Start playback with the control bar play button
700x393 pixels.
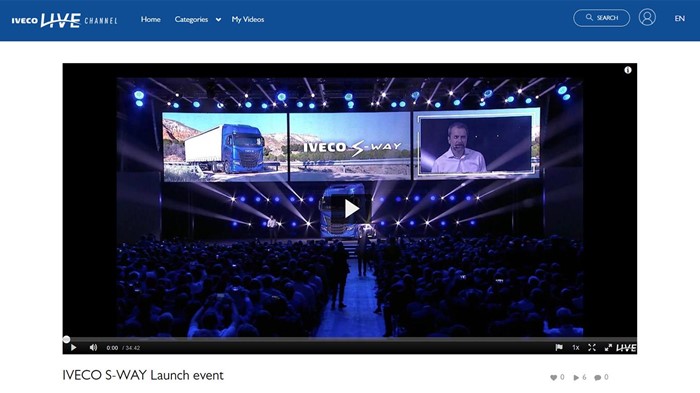pyautogui.click(x=74, y=347)
